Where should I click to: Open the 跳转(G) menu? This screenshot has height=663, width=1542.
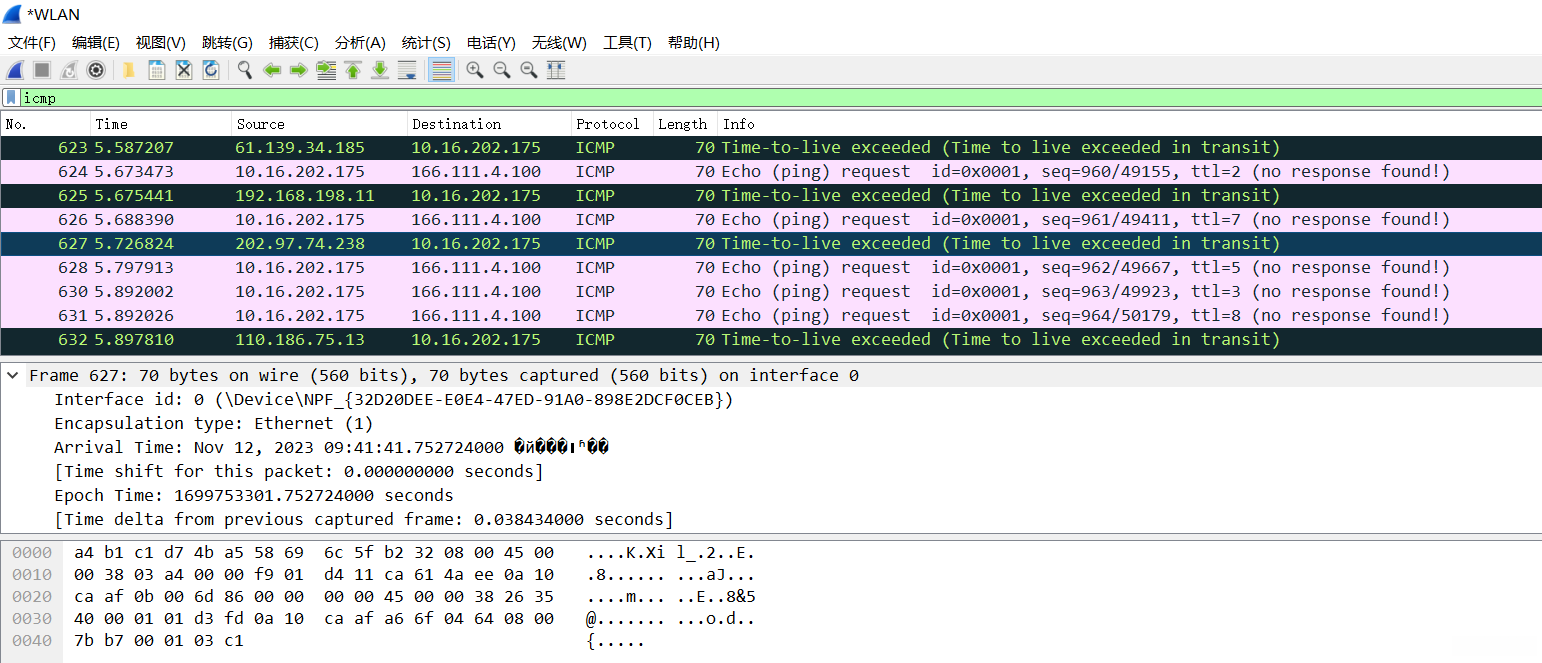(x=227, y=43)
